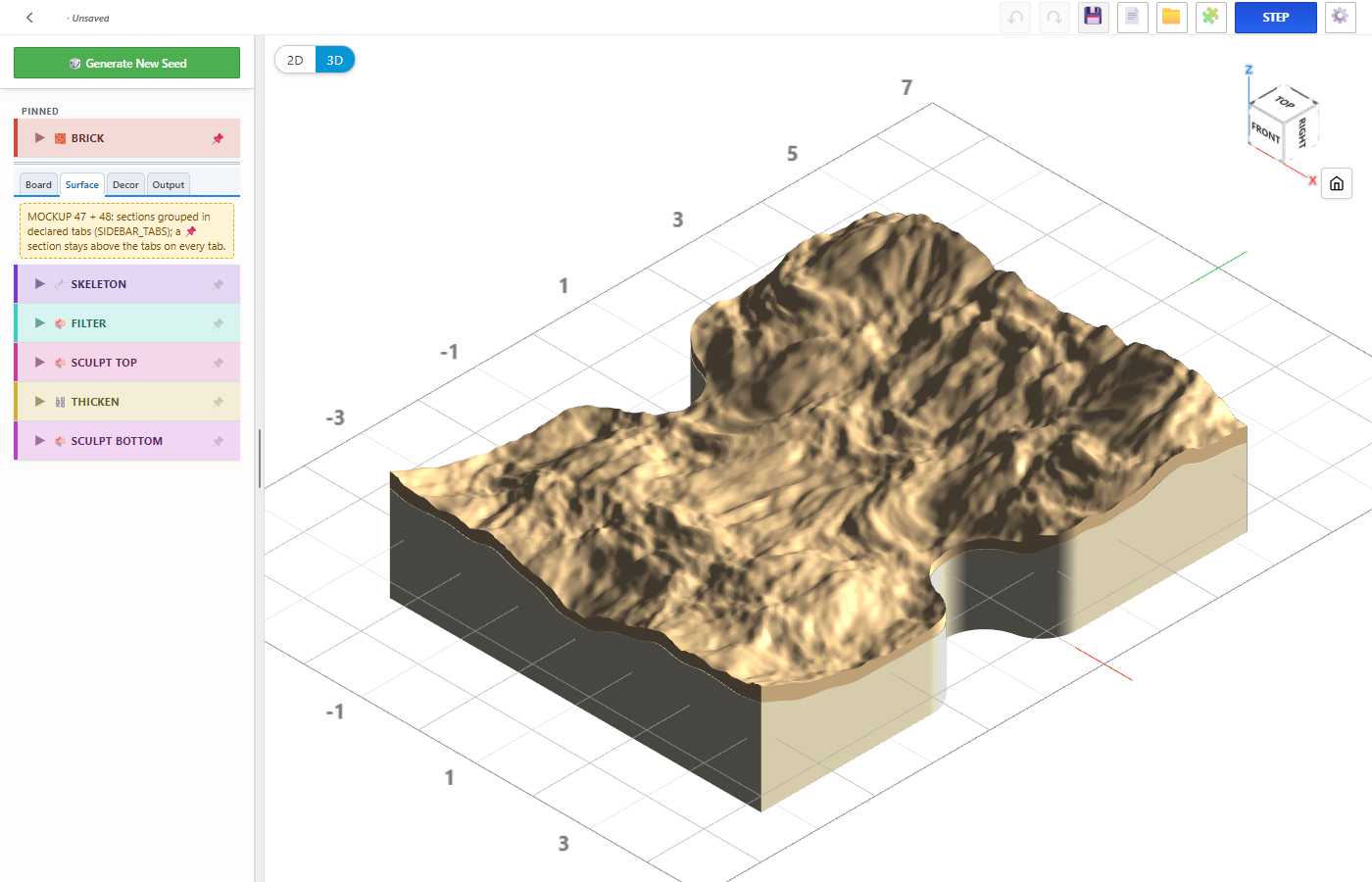Click the THICKEN section icon
This screenshot has width=1372, height=882.
point(61,402)
